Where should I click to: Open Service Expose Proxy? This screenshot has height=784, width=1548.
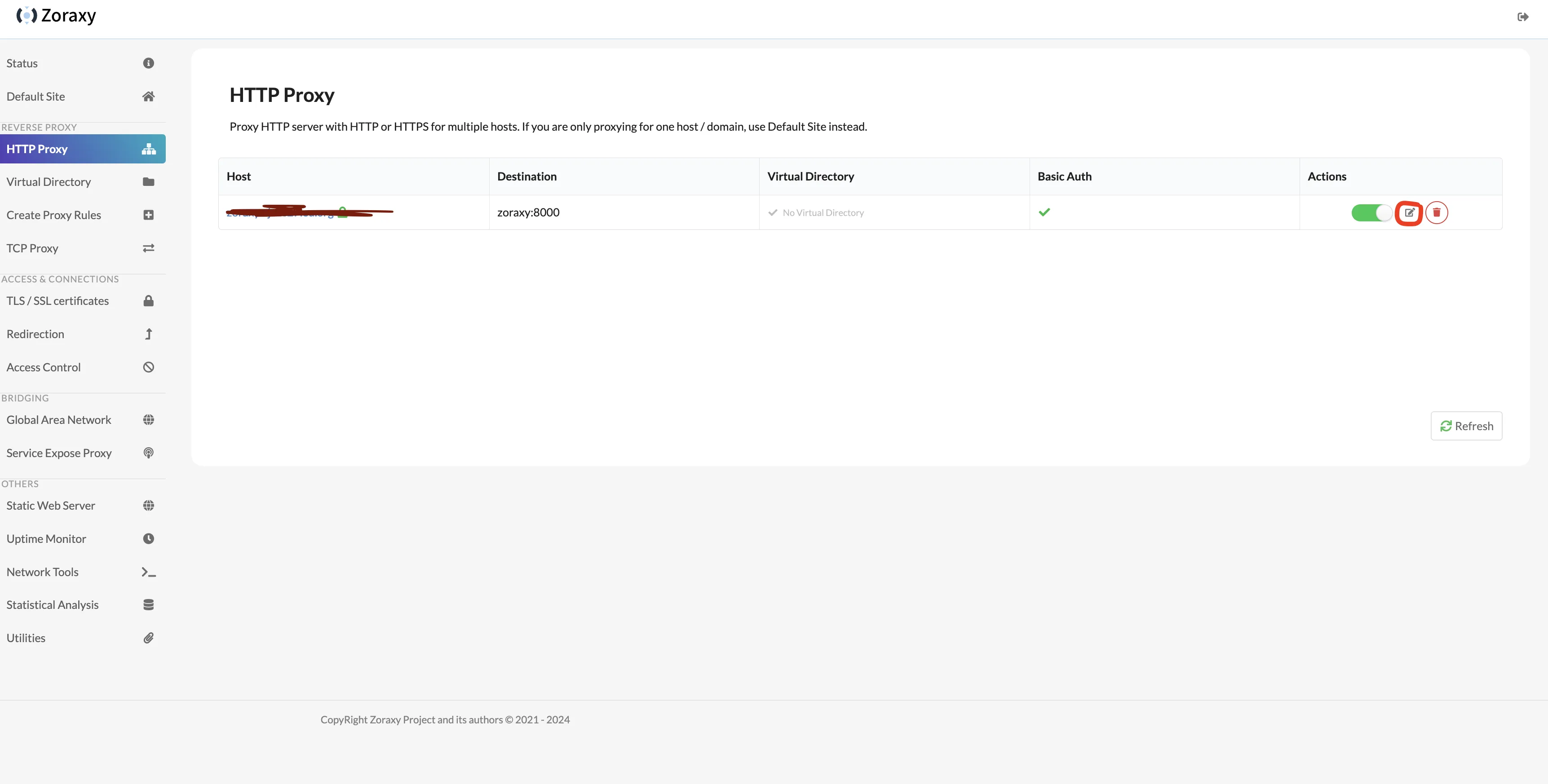(83, 453)
